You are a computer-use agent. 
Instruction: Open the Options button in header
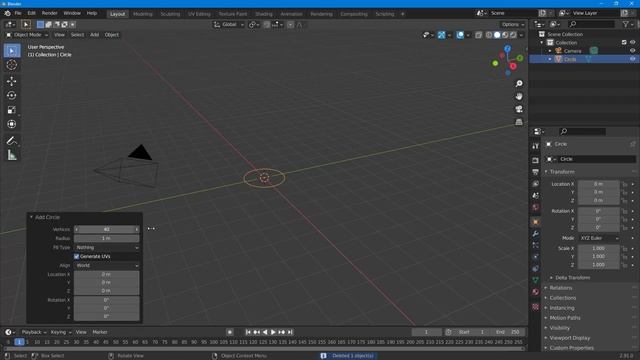click(513, 24)
